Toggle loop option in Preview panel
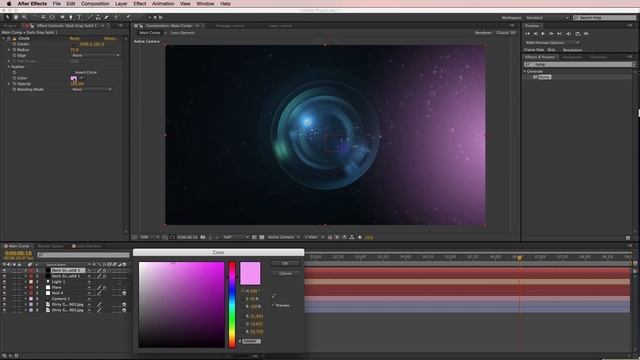The width and height of the screenshot is (640, 360). click(x=577, y=33)
